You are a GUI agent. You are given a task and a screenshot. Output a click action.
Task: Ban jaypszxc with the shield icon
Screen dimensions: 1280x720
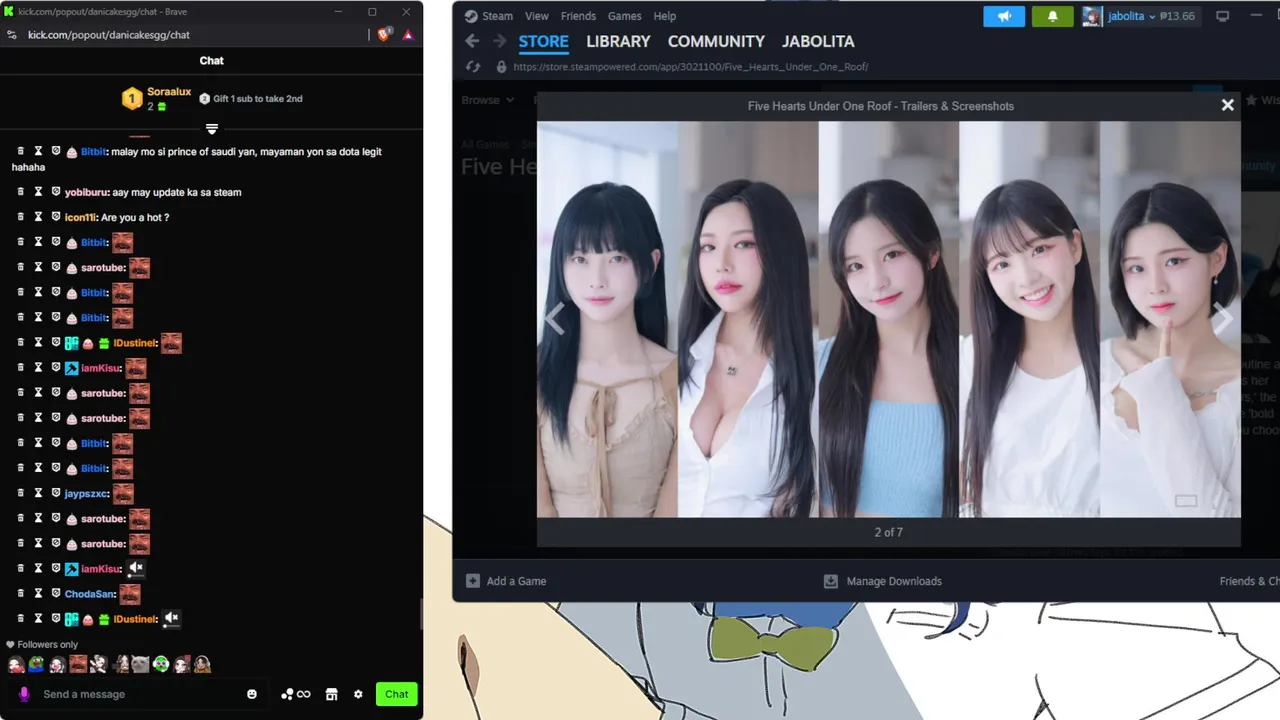pyautogui.click(x=56, y=493)
